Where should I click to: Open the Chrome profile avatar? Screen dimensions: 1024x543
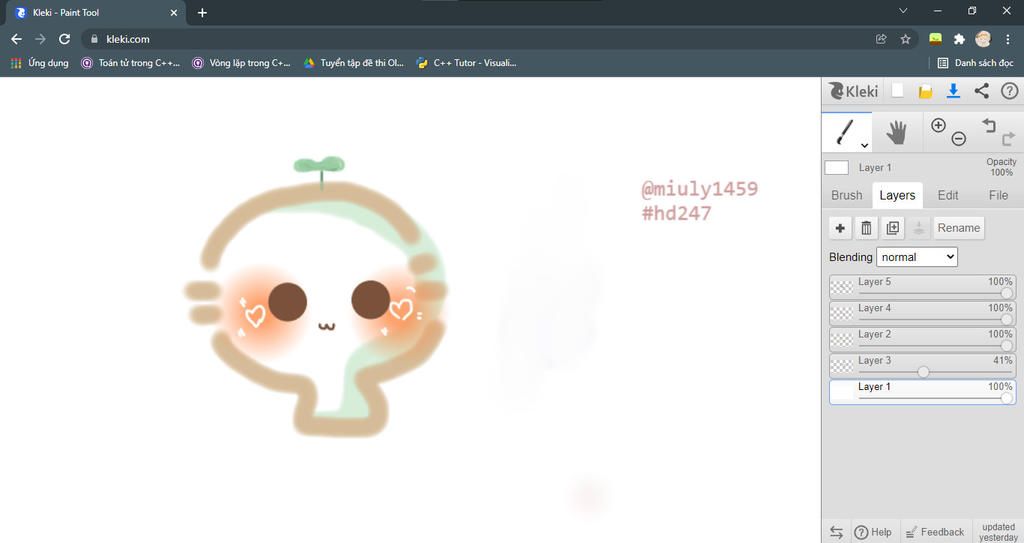pyautogui.click(x=983, y=39)
